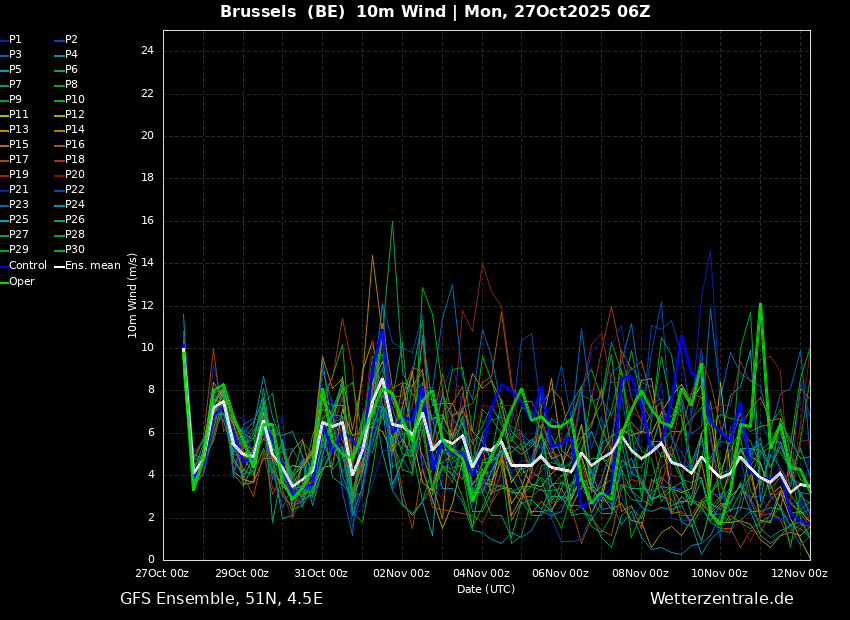Click the Date (UTC) axis title

(x=486, y=589)
